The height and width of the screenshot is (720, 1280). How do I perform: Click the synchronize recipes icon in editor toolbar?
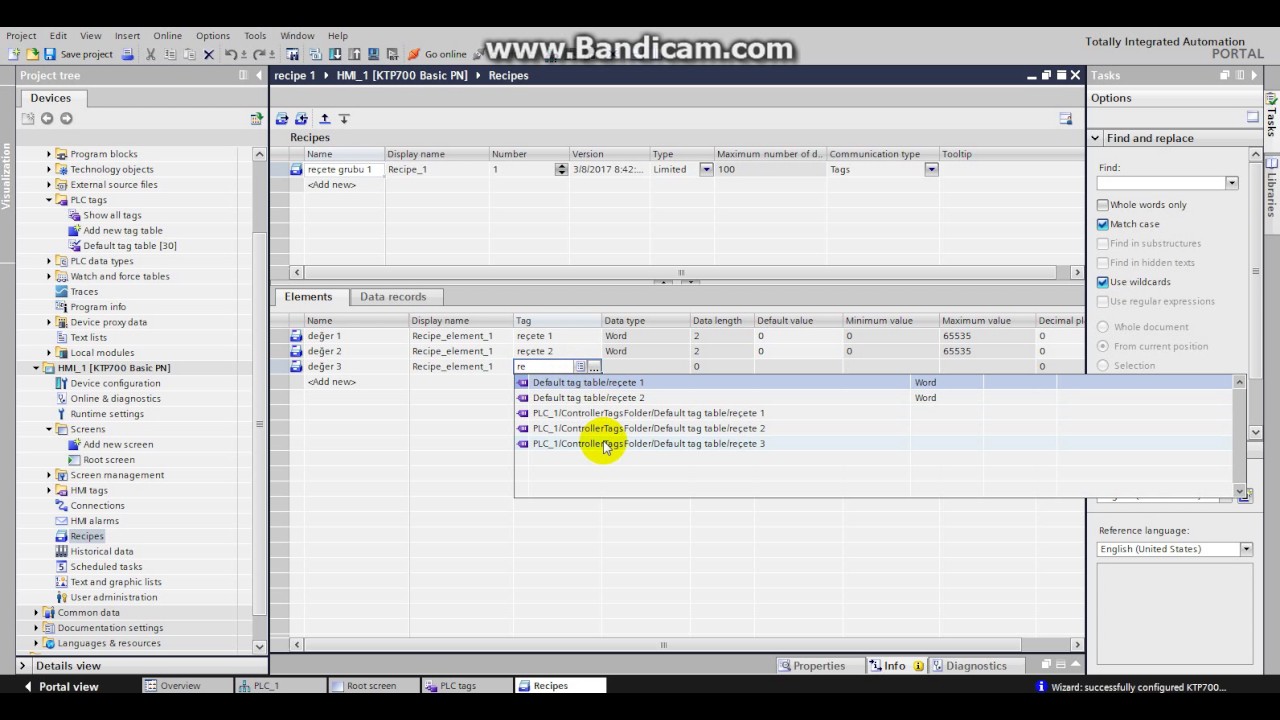[x=282, y=118]
